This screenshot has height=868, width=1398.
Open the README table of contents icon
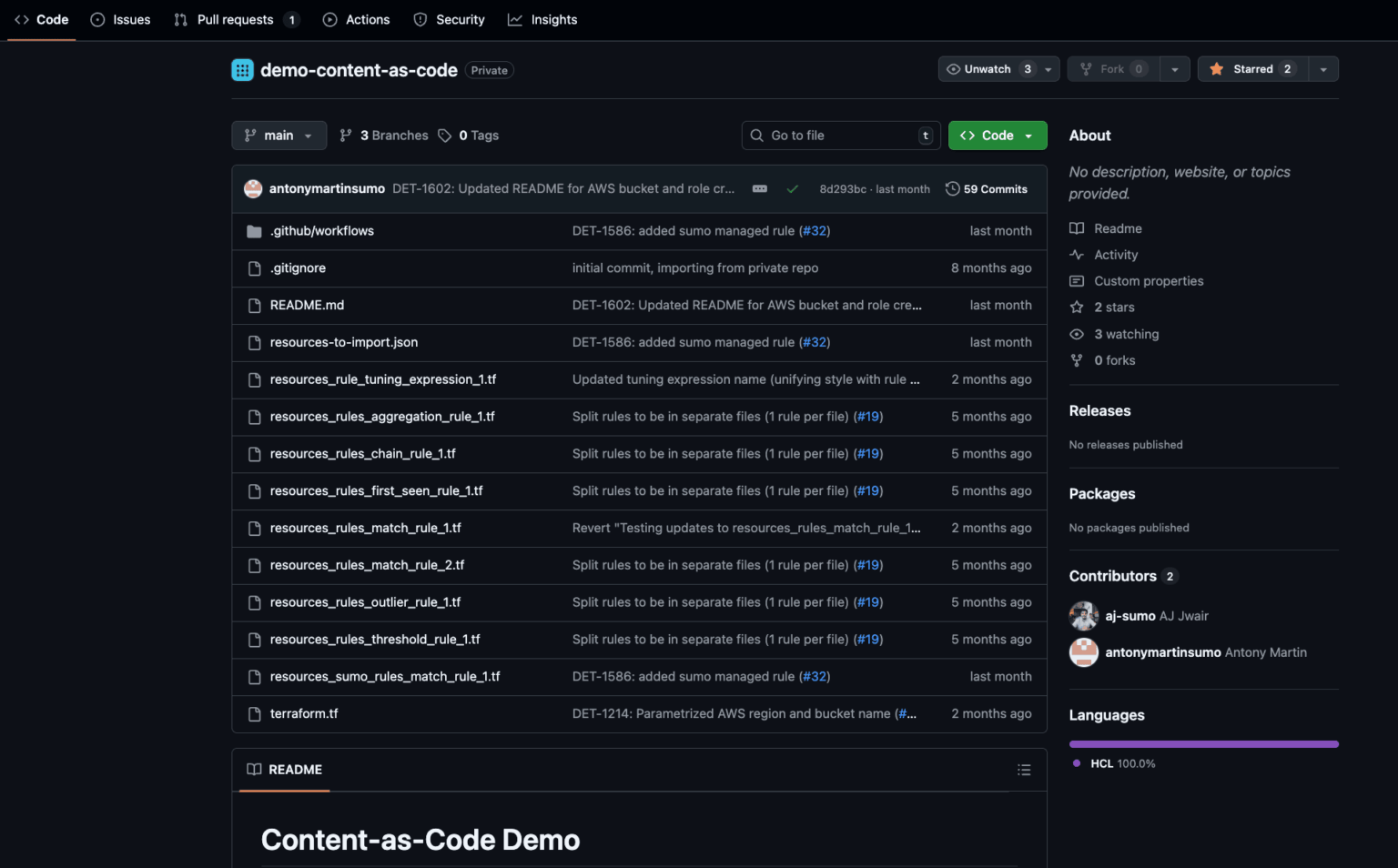(x=1024, y=769)
